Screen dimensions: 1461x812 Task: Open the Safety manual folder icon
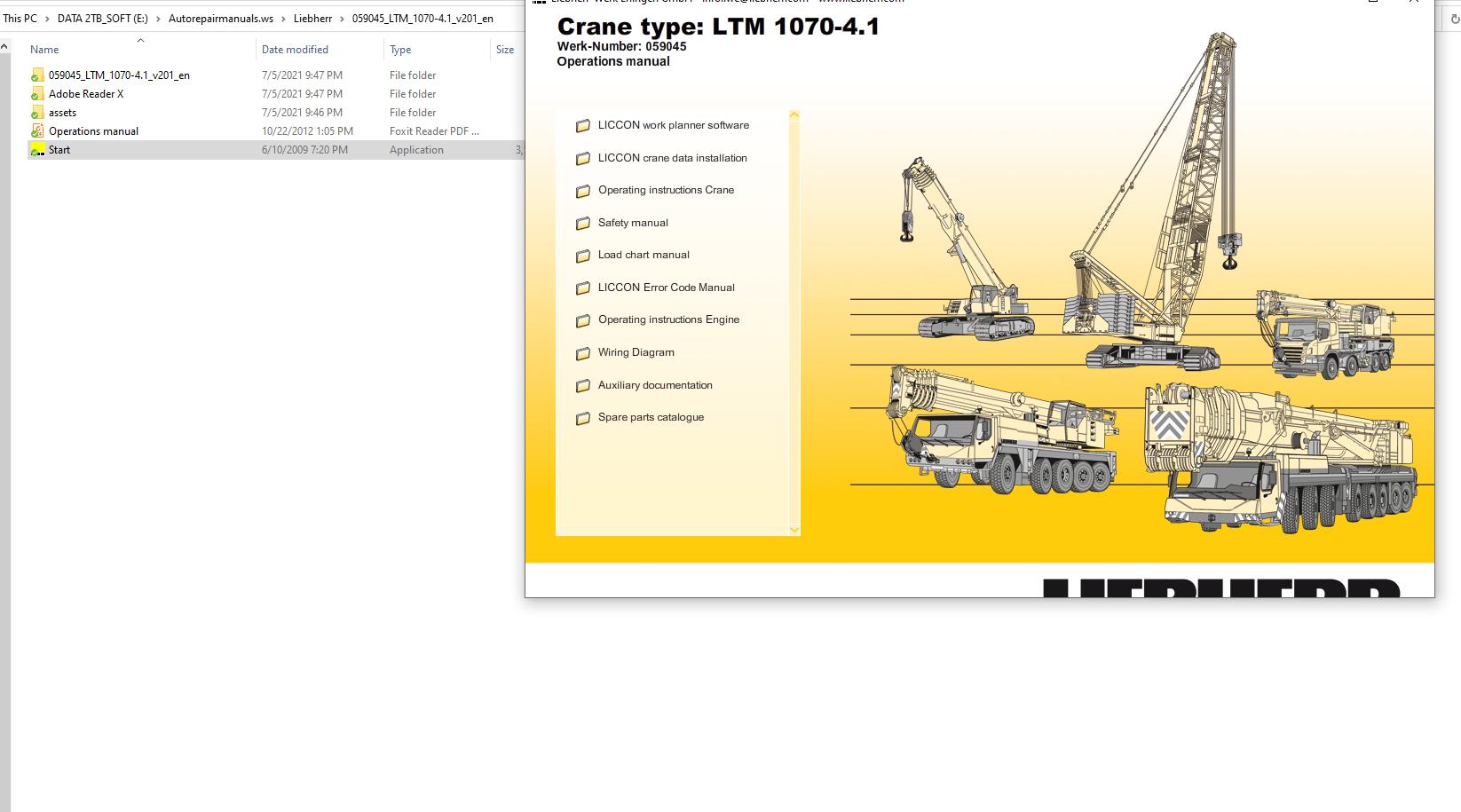tap(584, 223)
